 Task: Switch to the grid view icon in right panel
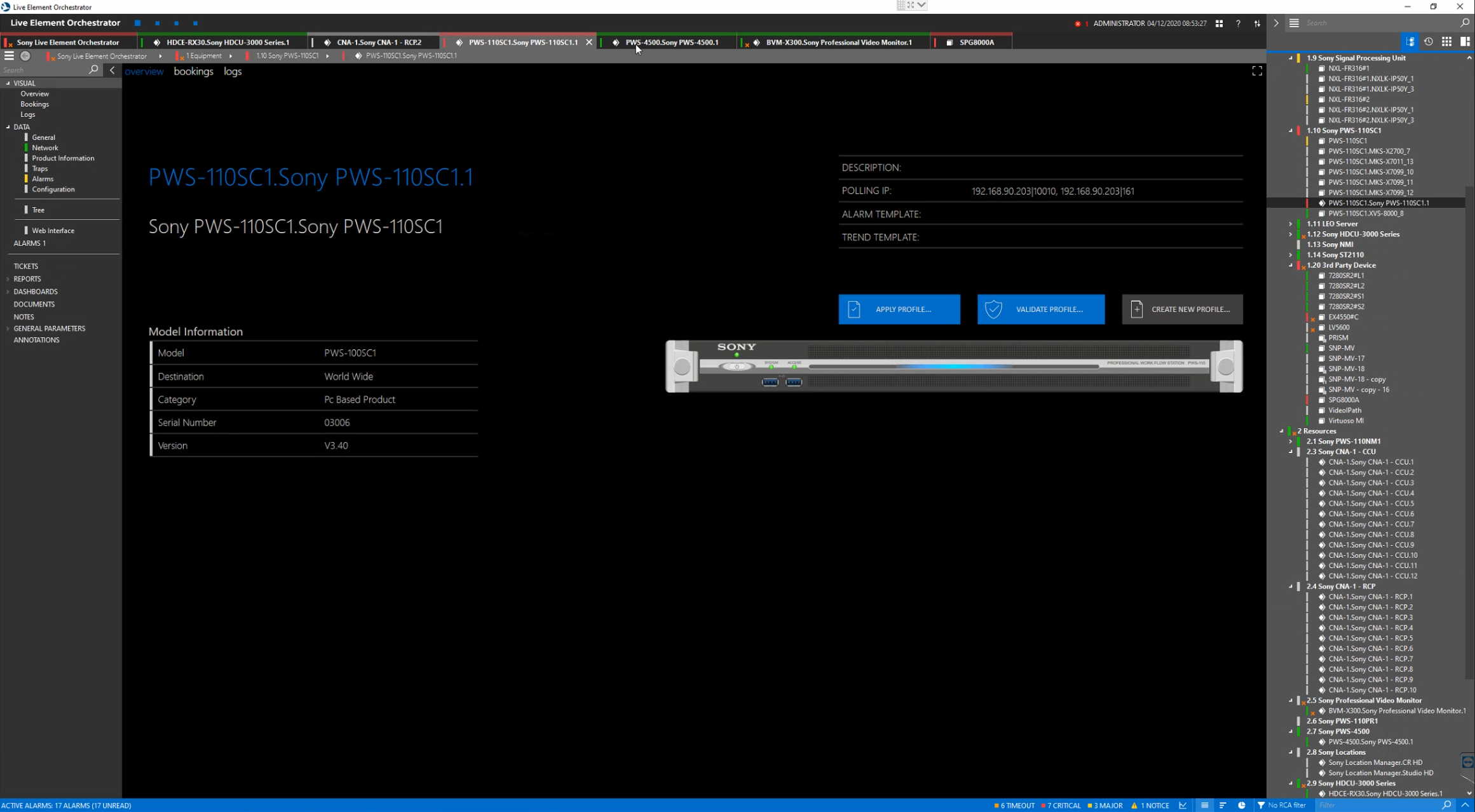pyautogui.click(x=1446, y=42)
